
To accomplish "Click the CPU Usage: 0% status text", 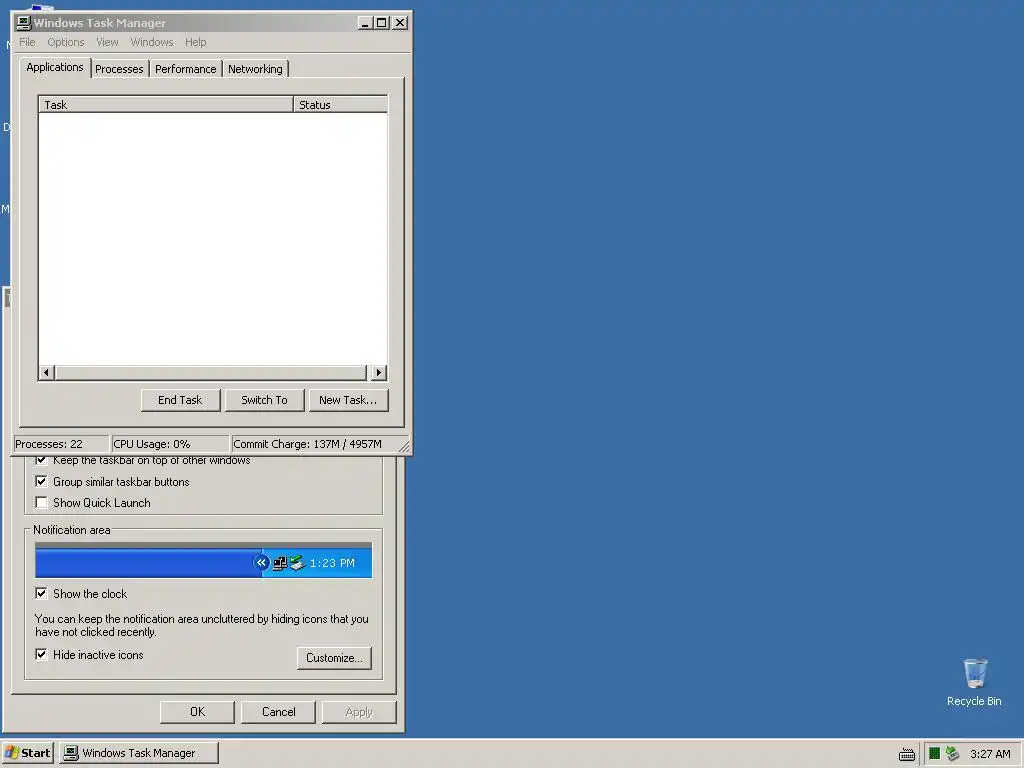I will [152, 444].
